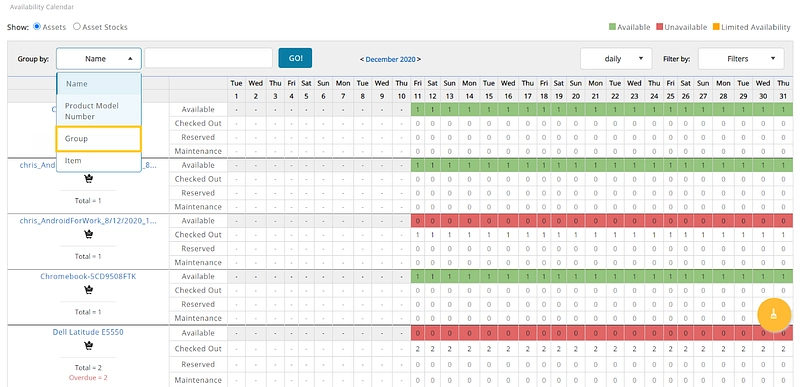Viewport: 800px width, 387px height.
Task: Open the daily view dropdown
Action: pos(616,59)
